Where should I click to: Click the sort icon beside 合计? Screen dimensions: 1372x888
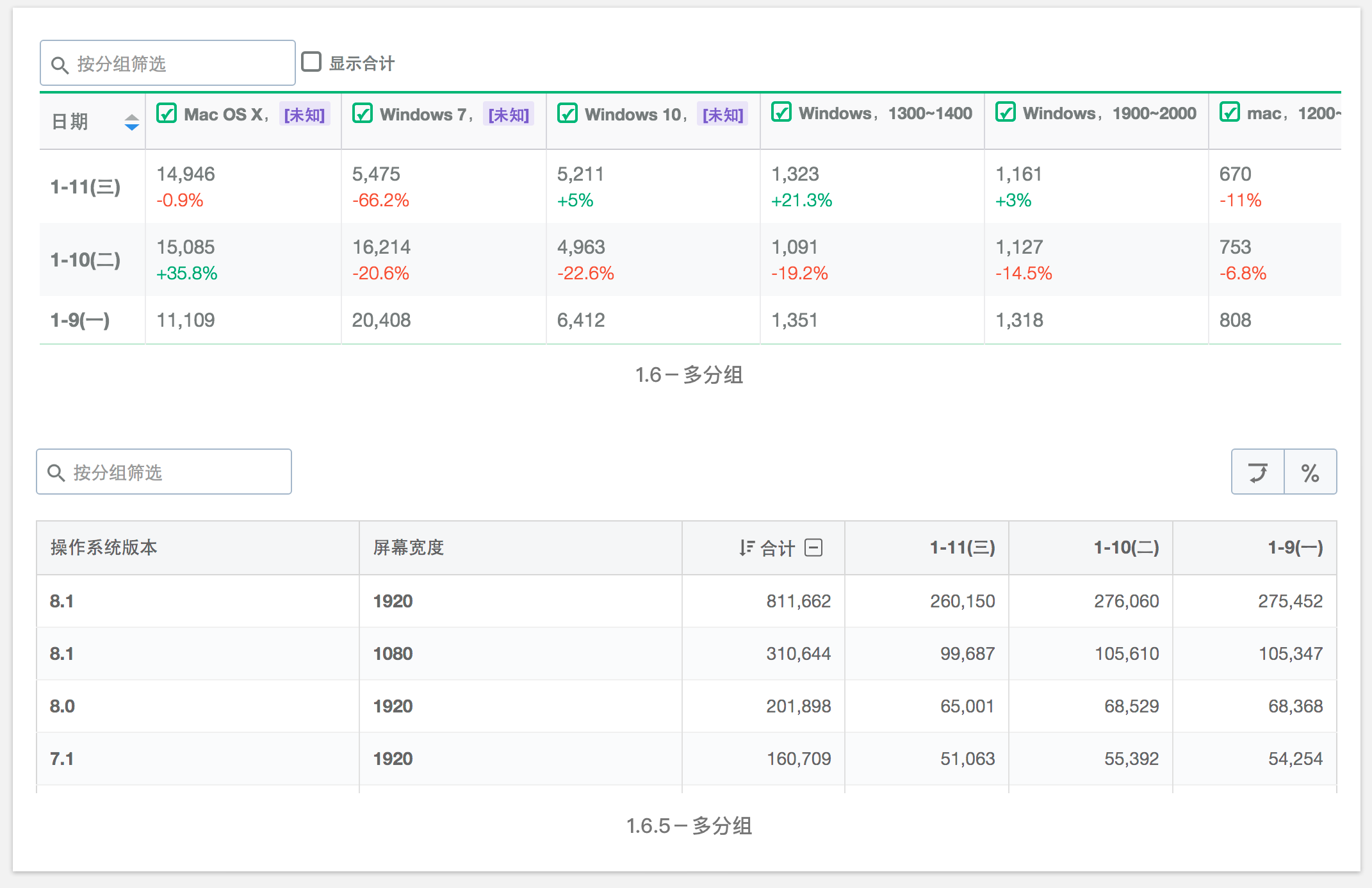746,548
